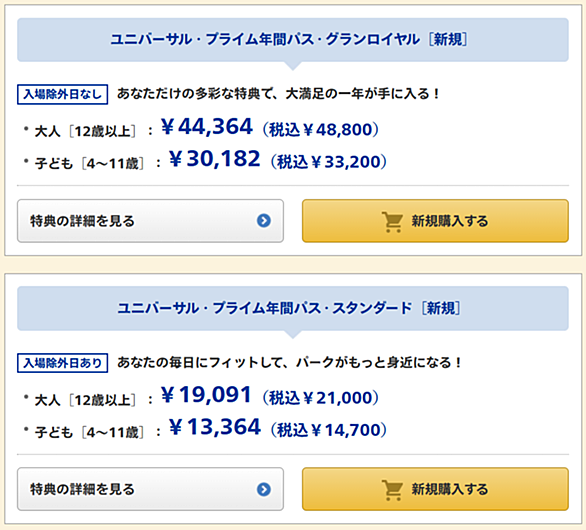Click the tagline あなただけの多彩な特典で、大満足の一年が手に入る！
Viewport: 586px width, 530px height.
coord(279,93)
